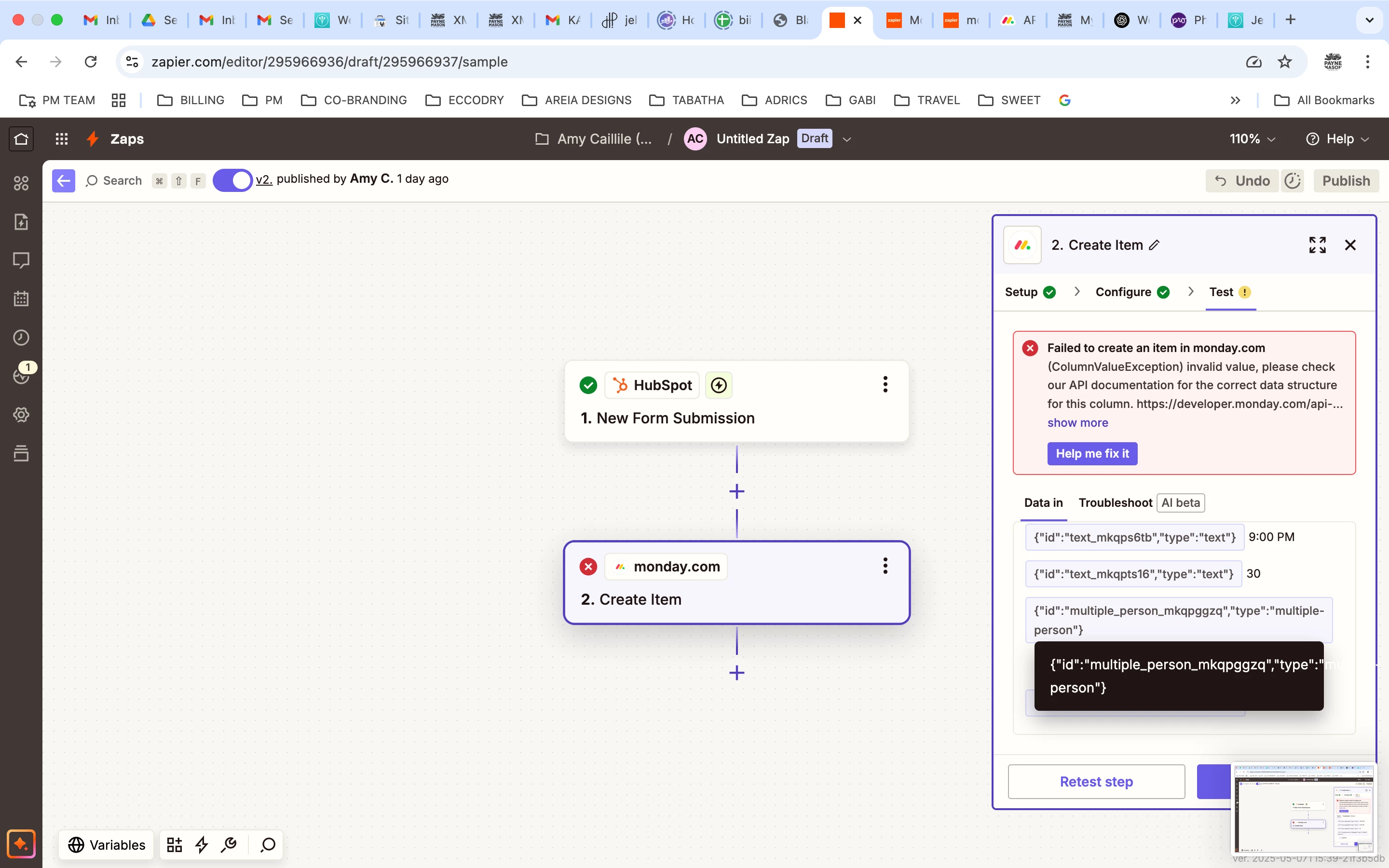Screen dimensions: 1389x868
Task: Open HubSpot step three-dot menu
Action: point(885,384)
